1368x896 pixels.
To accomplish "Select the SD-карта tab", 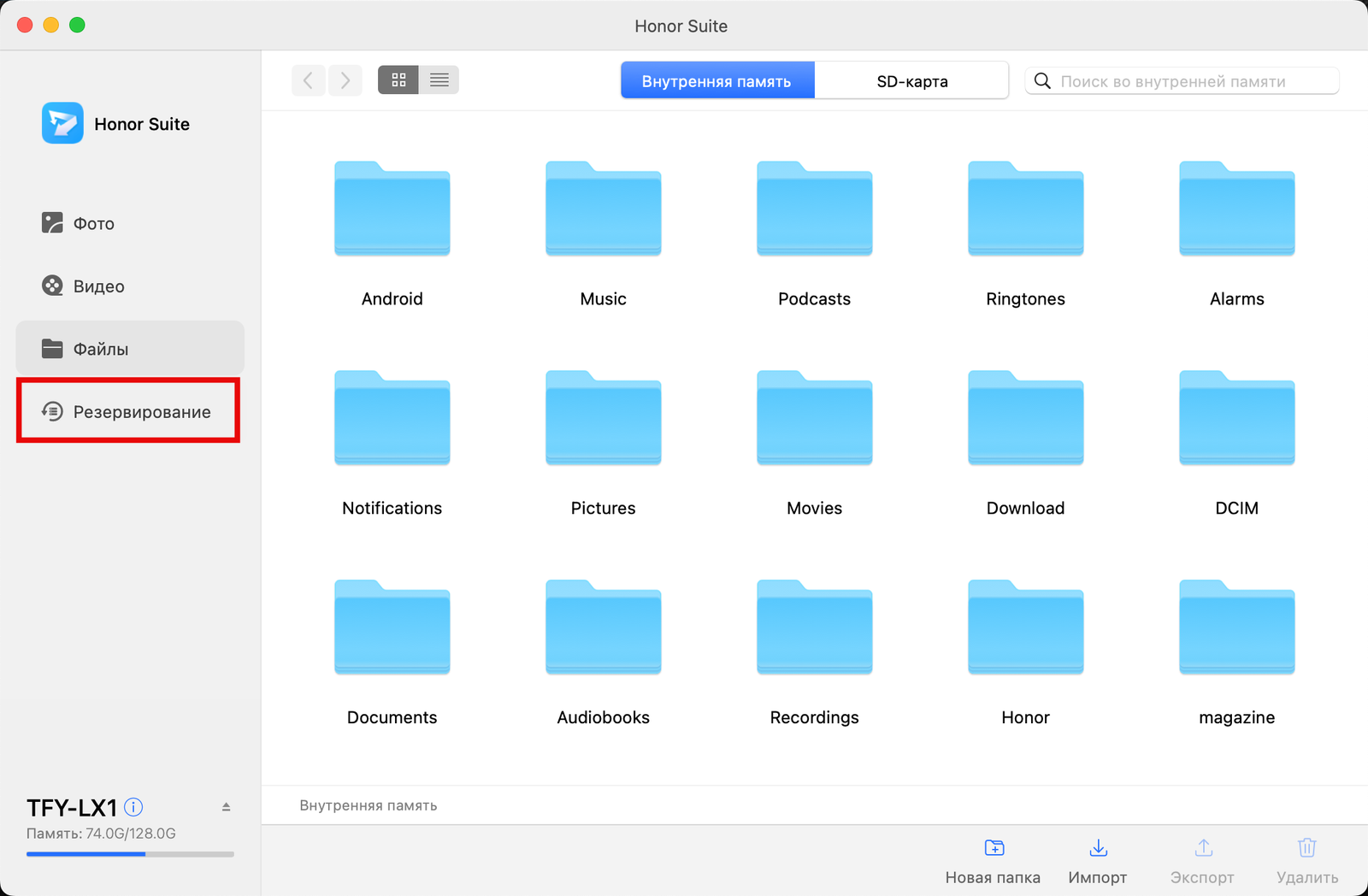I will tap(911, 80).
